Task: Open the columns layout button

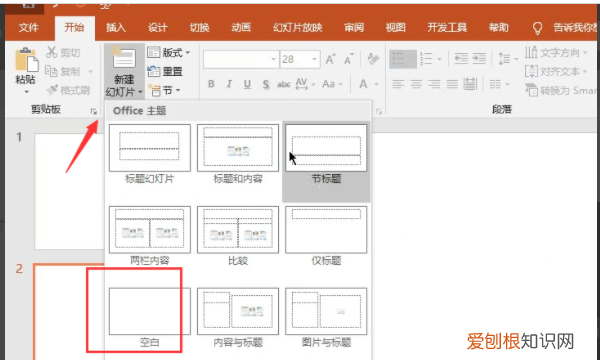Action: pyautogui.click(x=499, y=84)
